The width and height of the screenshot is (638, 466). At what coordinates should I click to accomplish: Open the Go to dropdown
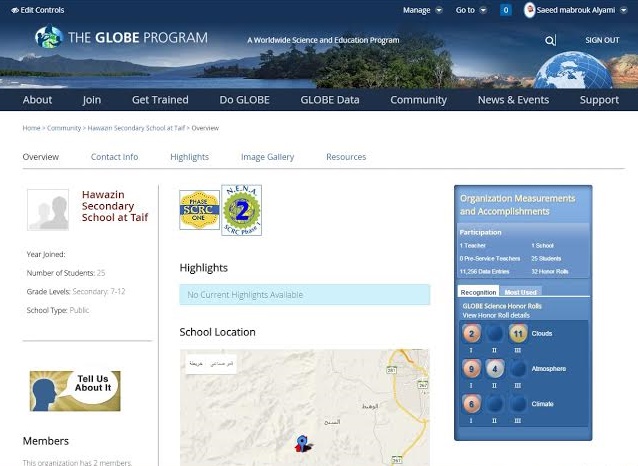pyautogui.click(x=471, y=10)
